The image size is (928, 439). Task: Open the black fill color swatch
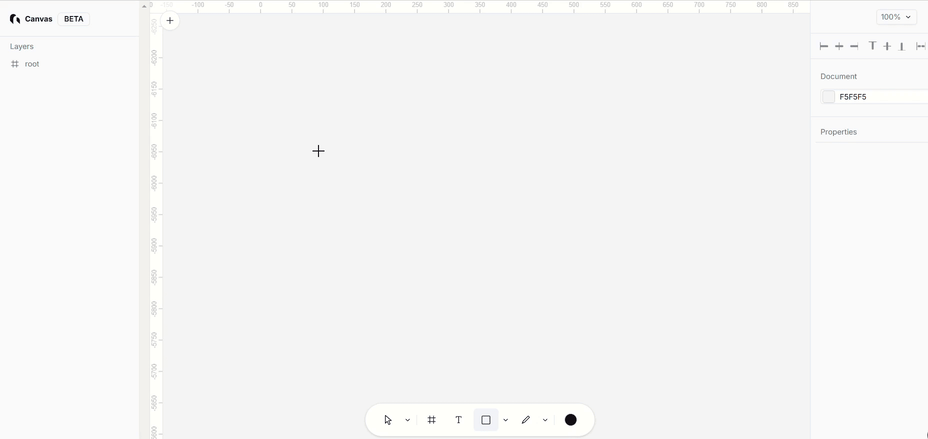(x=571, y=420)
